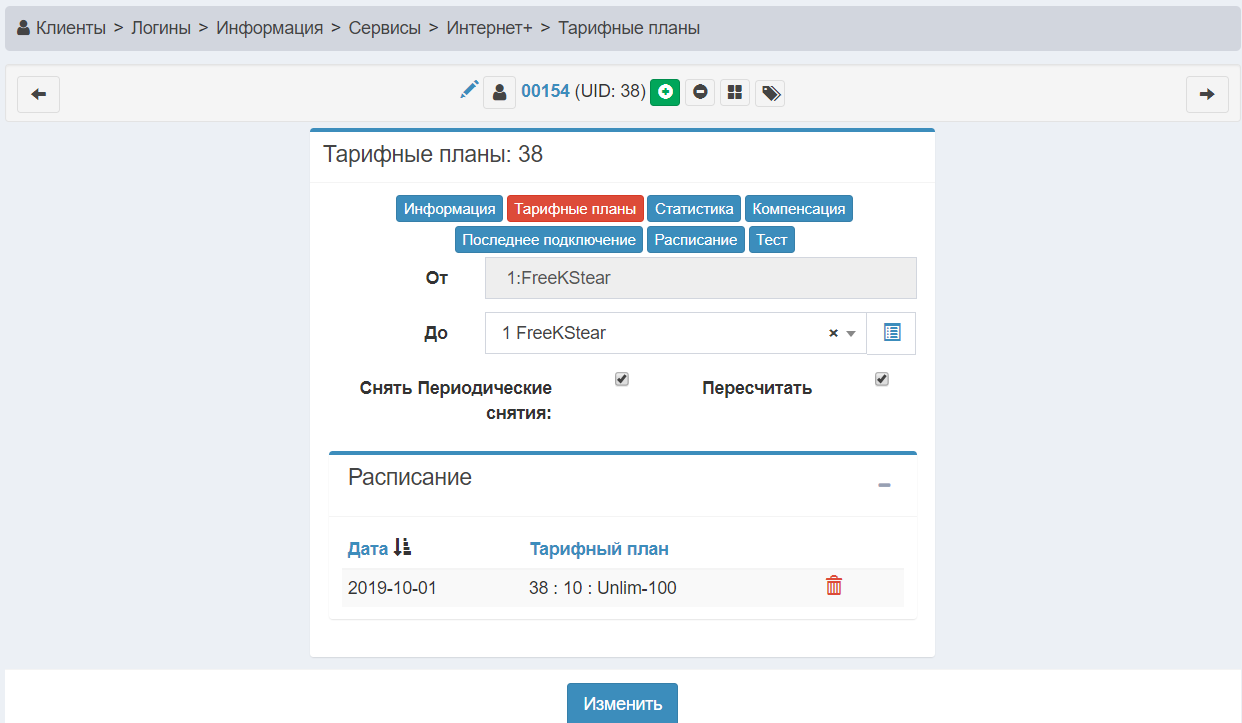Go to next user with right arrow
Viewport: 1242px width, 723px height.
[x=1207, y=94]
